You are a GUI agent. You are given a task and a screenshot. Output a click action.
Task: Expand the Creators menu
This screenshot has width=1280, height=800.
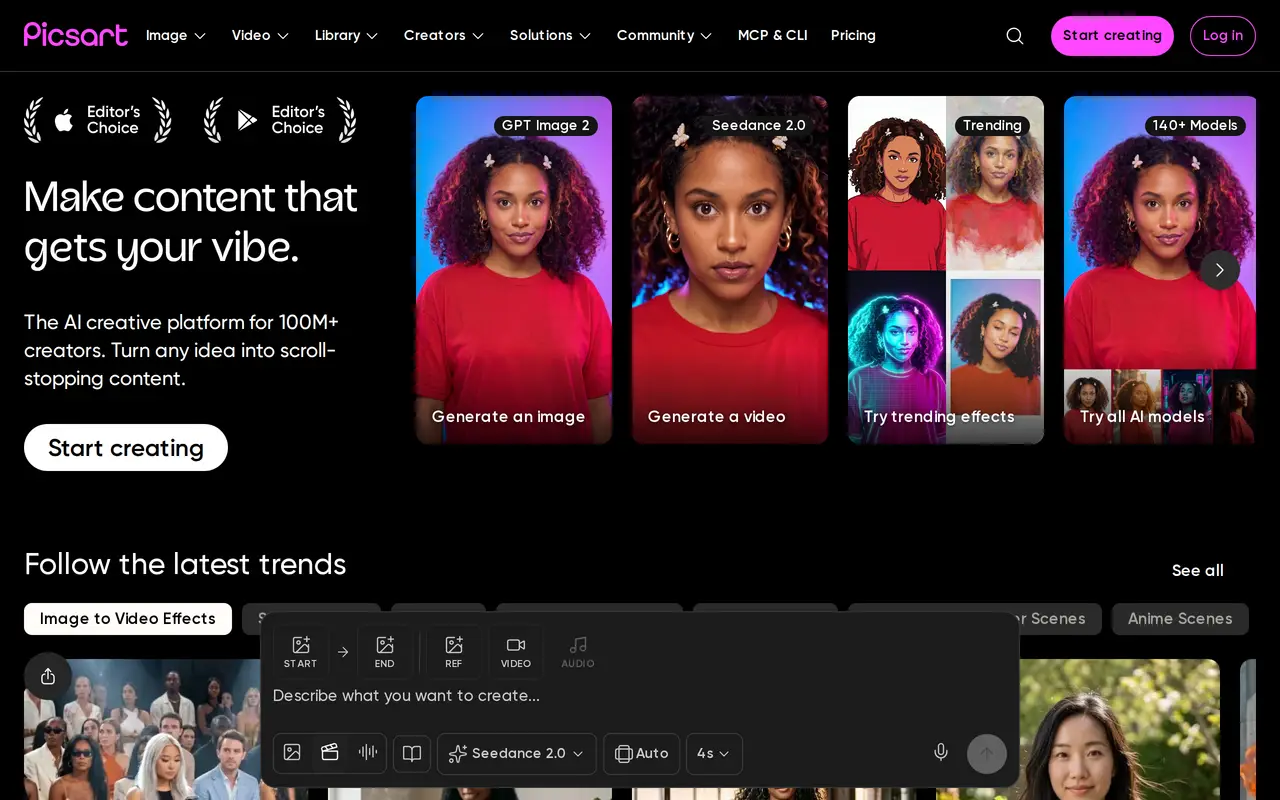click(444, 36)
